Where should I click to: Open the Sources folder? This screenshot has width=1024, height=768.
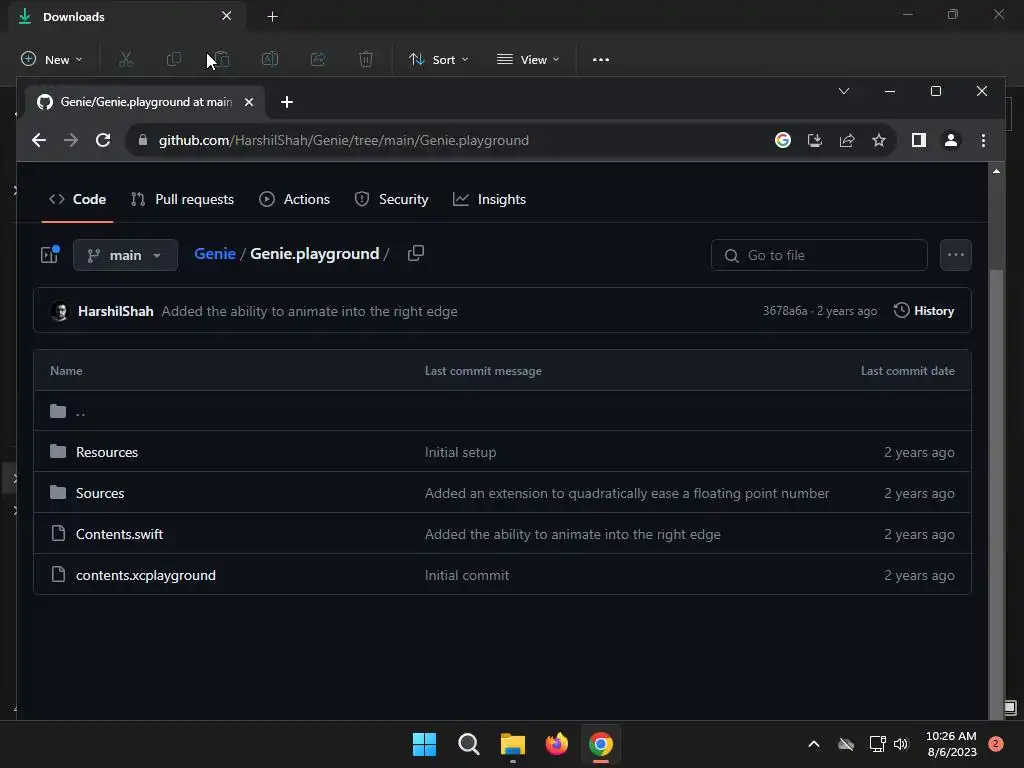tap(99, 493)
